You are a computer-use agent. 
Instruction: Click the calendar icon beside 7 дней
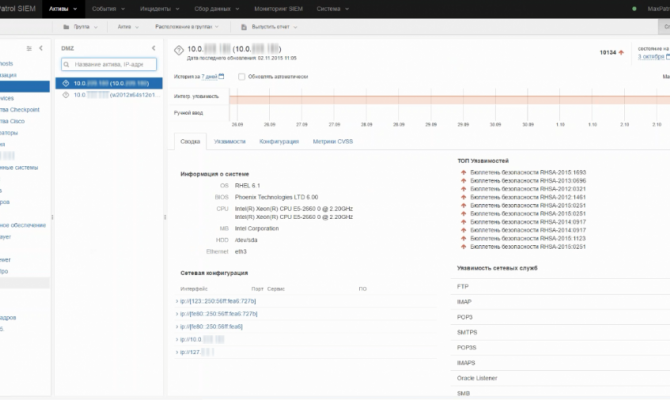tap(221, 76)
